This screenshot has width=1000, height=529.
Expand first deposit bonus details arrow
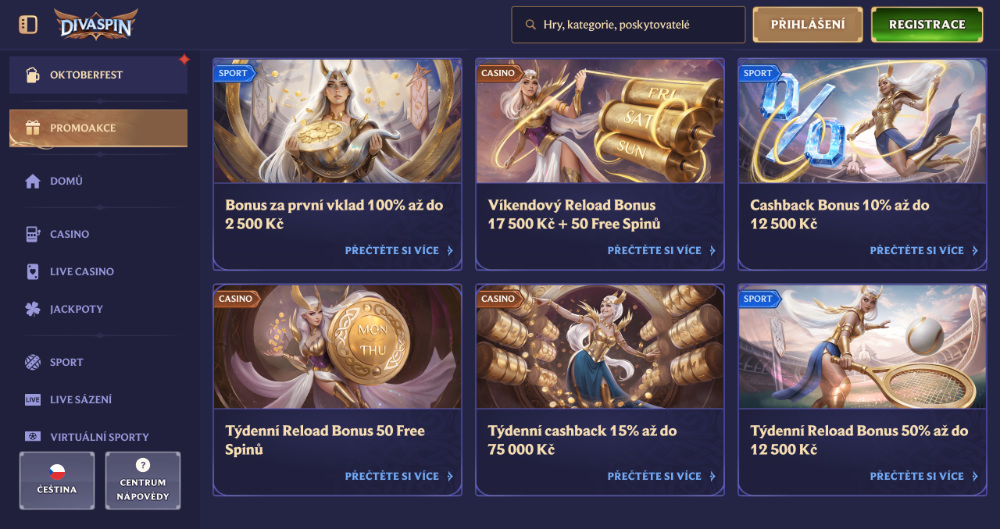tap(450, 251)
